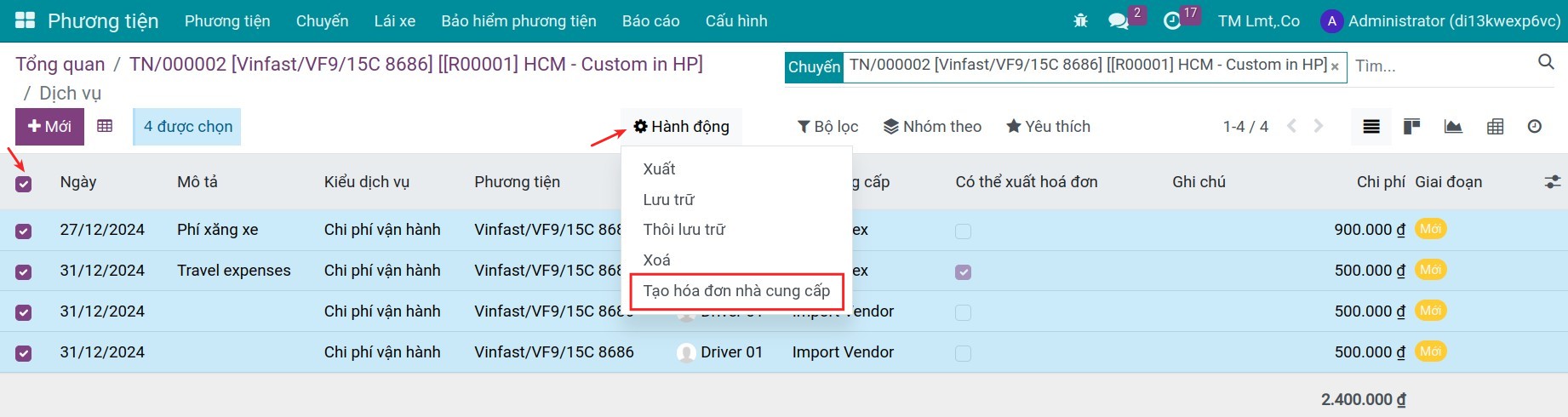
Task: Remove the Chuyến search facet
Action: pyautogui.click(x=1335, y=66)
